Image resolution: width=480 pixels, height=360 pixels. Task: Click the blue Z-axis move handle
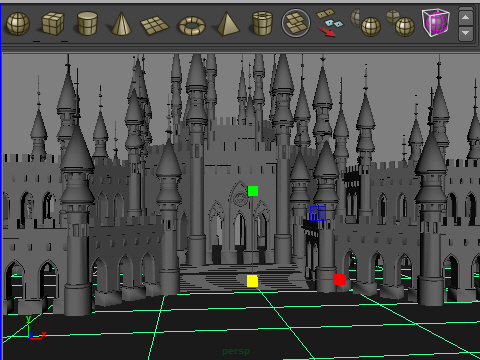[318, 213]
